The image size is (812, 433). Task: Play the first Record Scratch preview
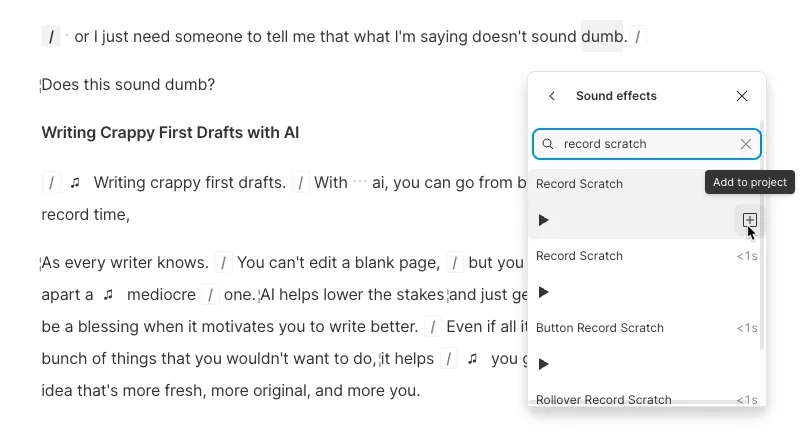(543, 220)
